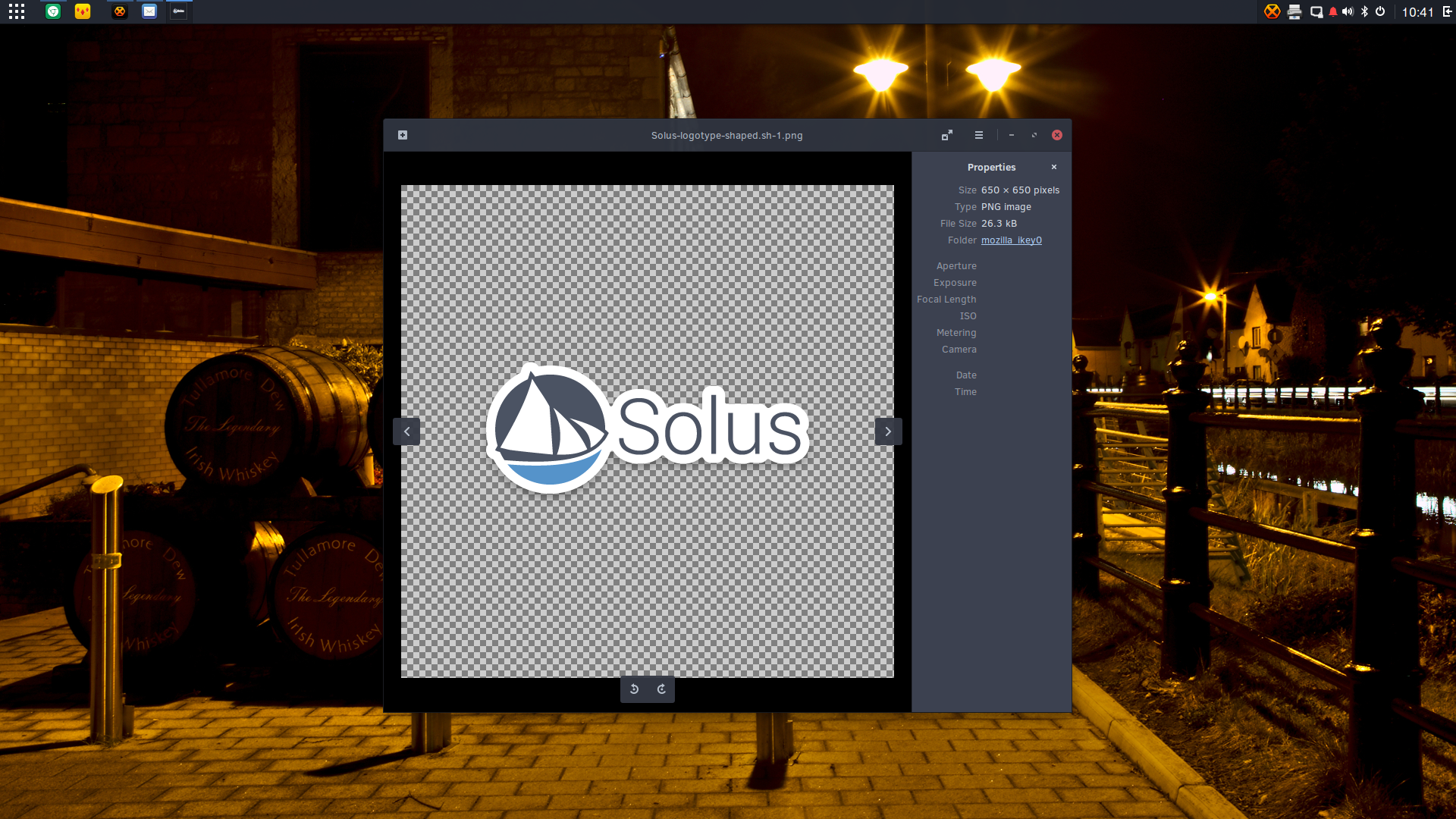Click the image viewer plus header icon
The height and width of the screenshot is (819, 1456).
(403, 135)
